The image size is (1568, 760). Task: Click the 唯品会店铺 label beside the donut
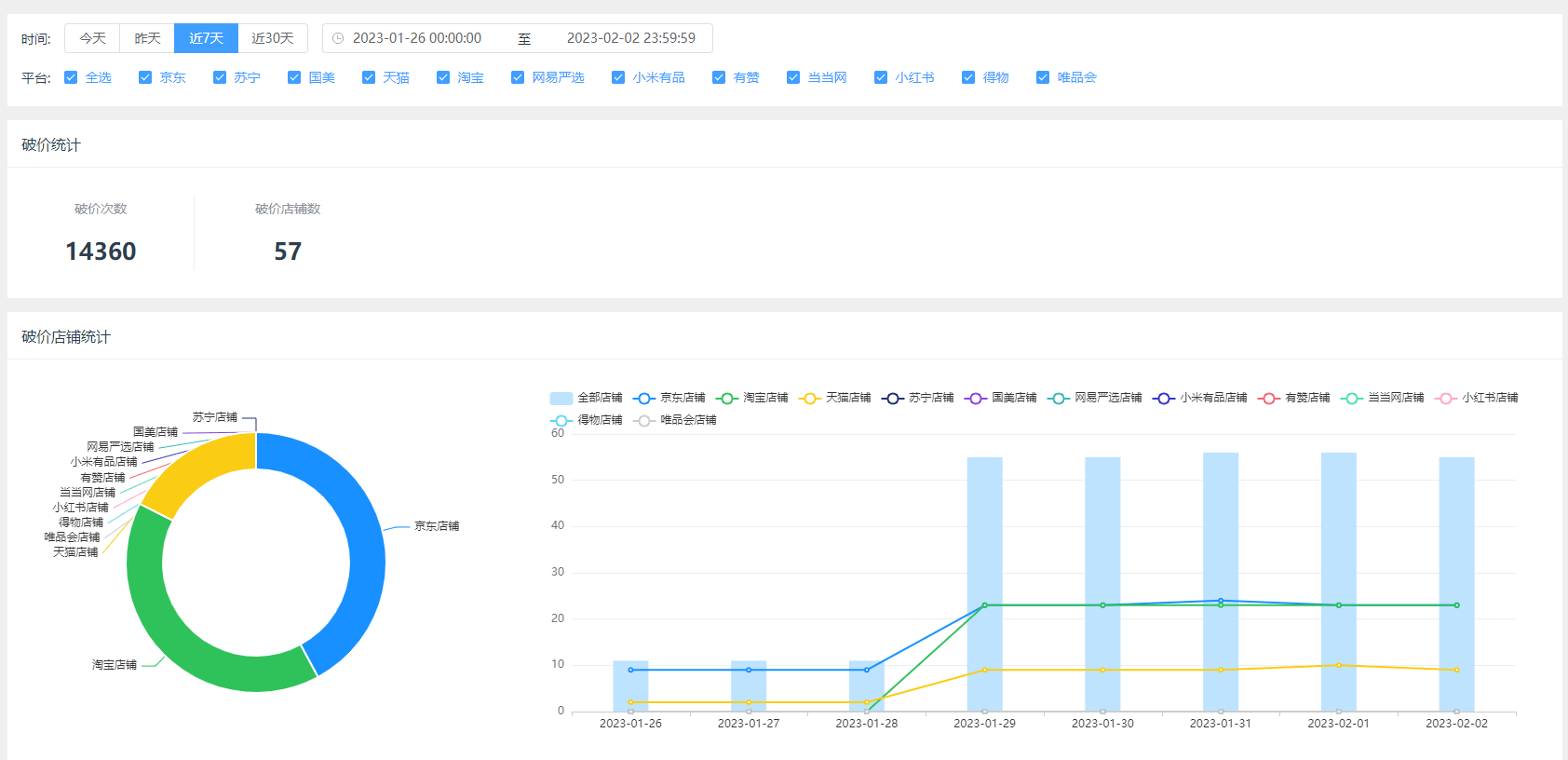pyautogui.click(x=73, y=537)
